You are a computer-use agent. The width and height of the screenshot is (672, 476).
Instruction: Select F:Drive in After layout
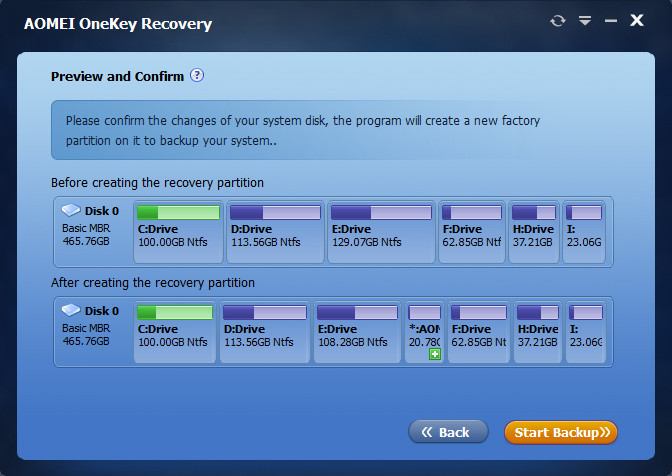pyautogui.click(x=479, y=332)
